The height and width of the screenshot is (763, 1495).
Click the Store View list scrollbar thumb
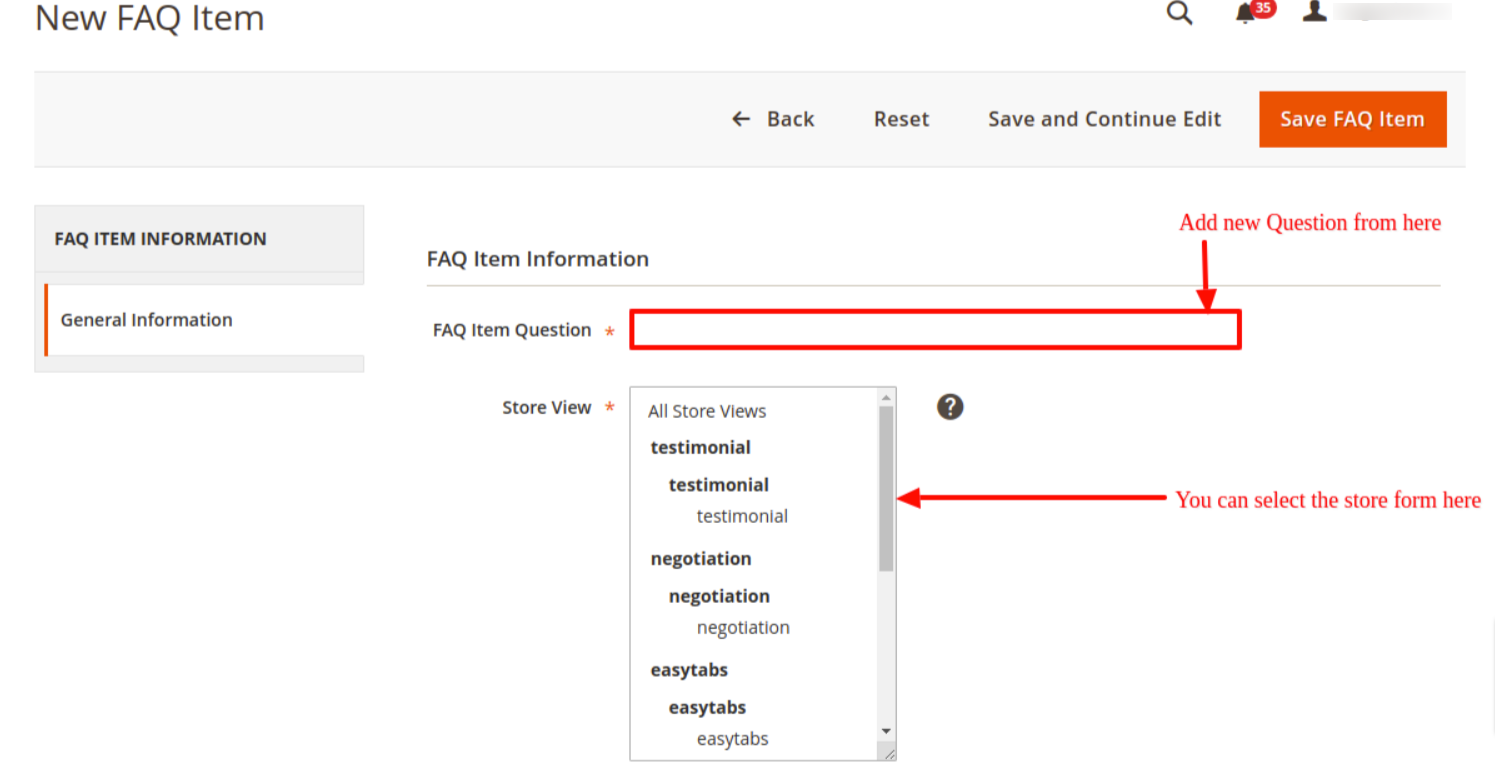pyautogui.click(x=886, y=490)
